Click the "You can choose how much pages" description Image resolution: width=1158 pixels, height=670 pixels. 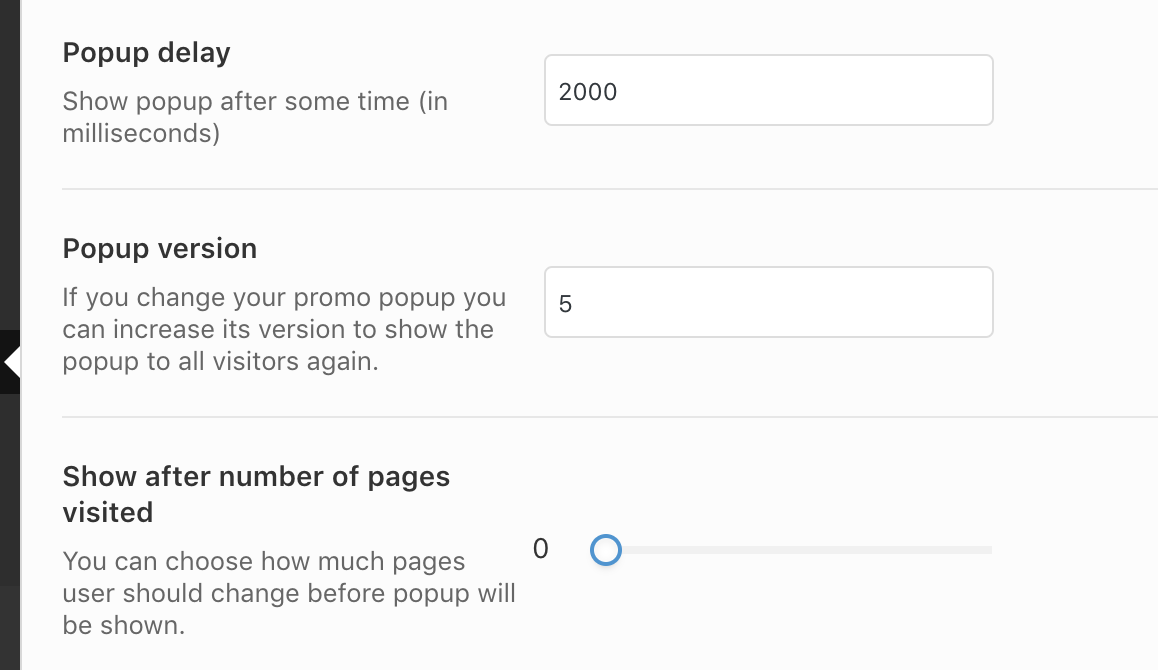coord(264,560)
